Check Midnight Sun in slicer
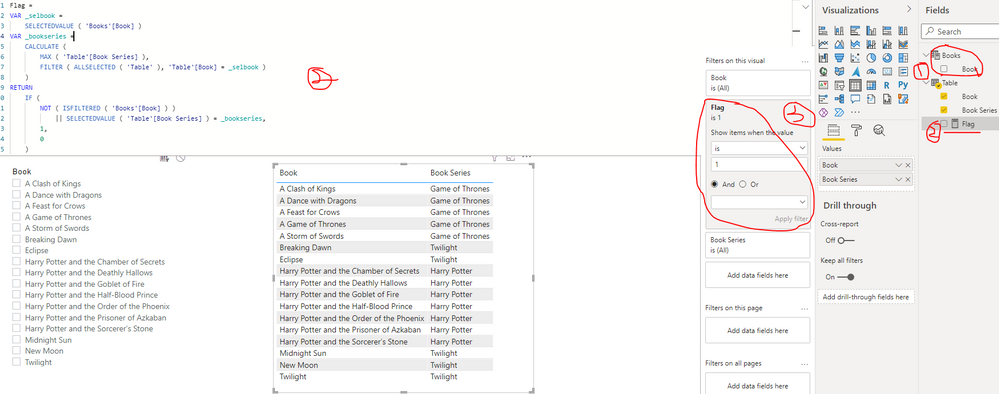 click(16, 340)
